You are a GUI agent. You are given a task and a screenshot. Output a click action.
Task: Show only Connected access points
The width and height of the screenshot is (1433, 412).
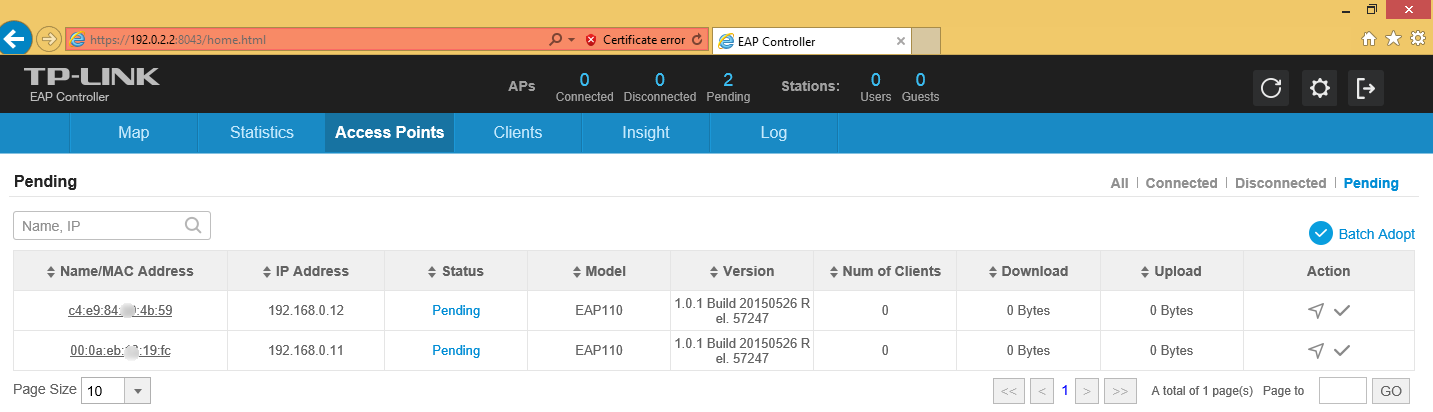pos(1181,183)
